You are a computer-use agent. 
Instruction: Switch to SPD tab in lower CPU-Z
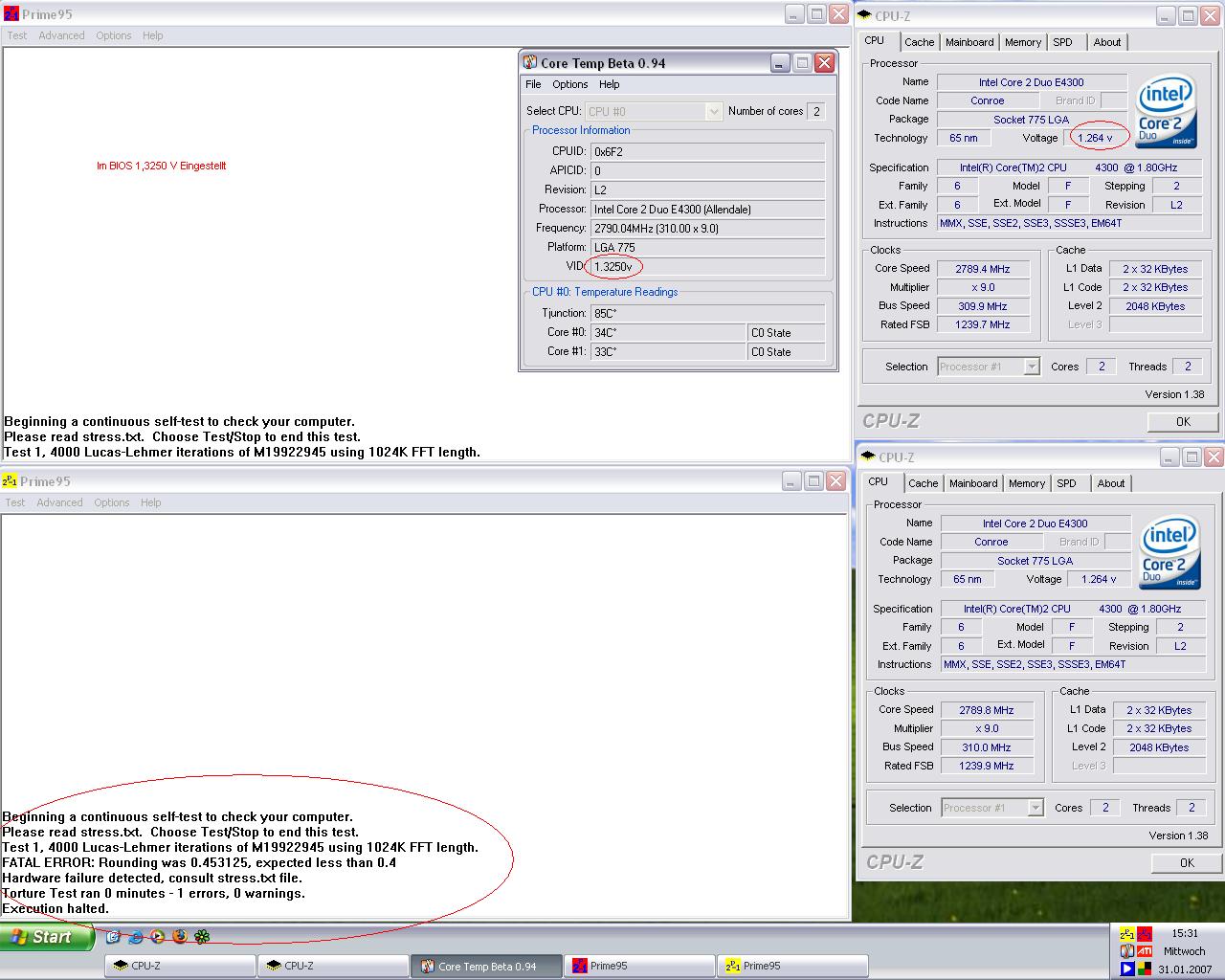point(1066,483)
